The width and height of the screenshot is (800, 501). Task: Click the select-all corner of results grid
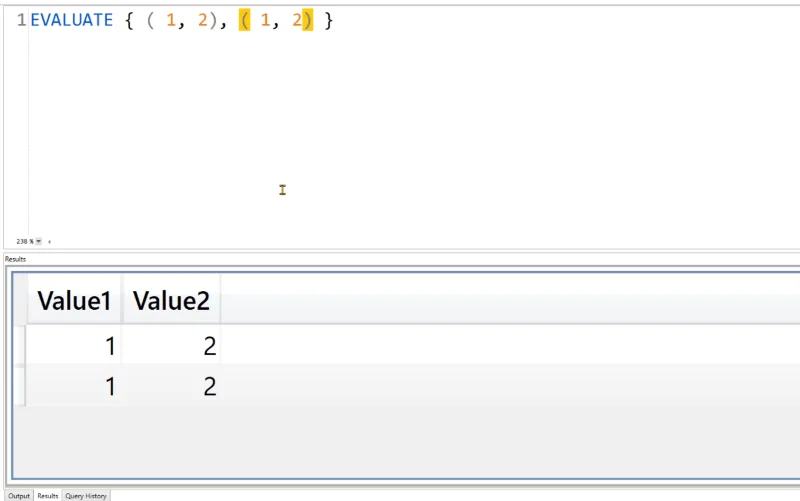pyautogui.click(x=20, y=300)
